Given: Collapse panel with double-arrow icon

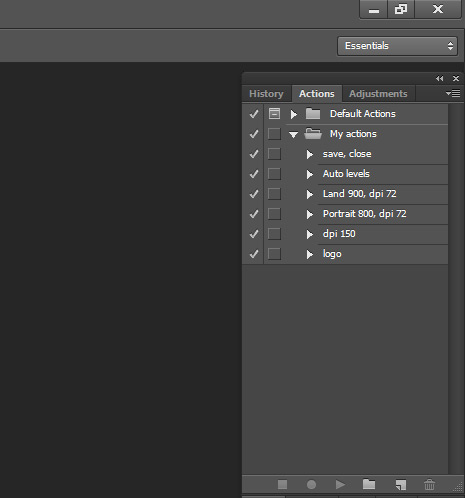Looking at the screenshot, I should tap(440, 79).
